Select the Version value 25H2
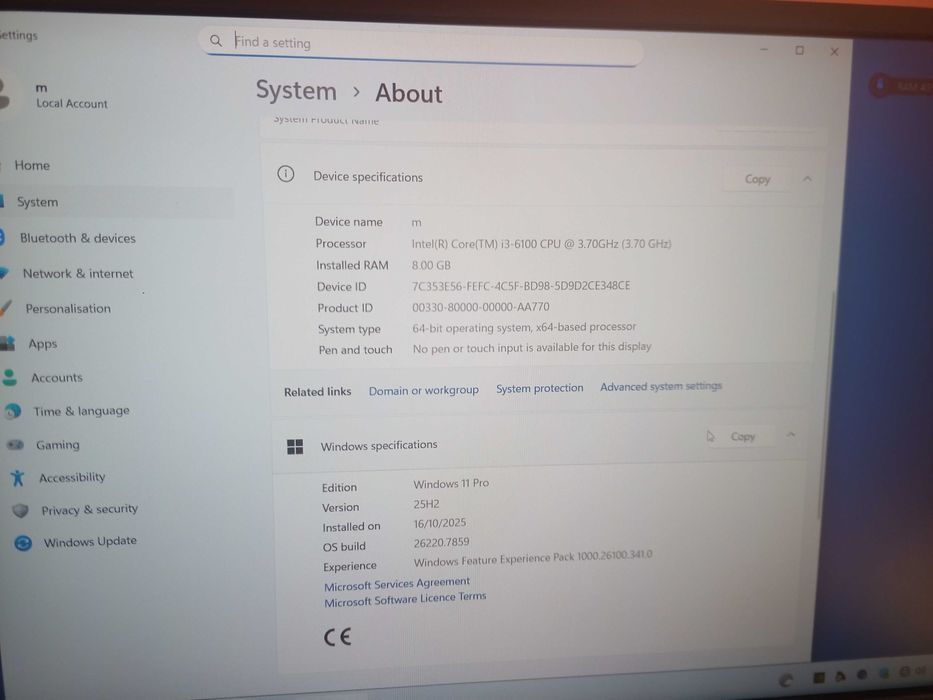Viewport: 933px width, 700px height. [x=426, y=504]
